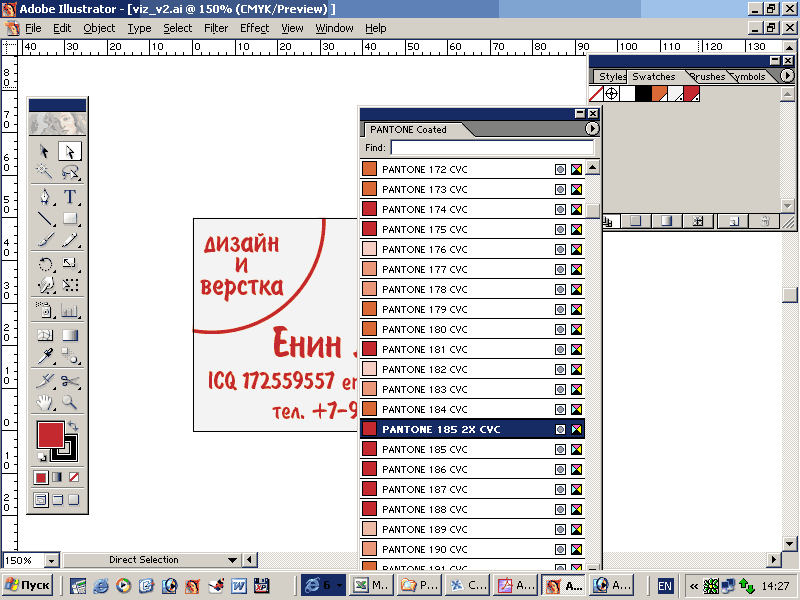This screenshot has width=800, height=600.
Task: Select the Line Segment tool
Action: click(44, 218)
